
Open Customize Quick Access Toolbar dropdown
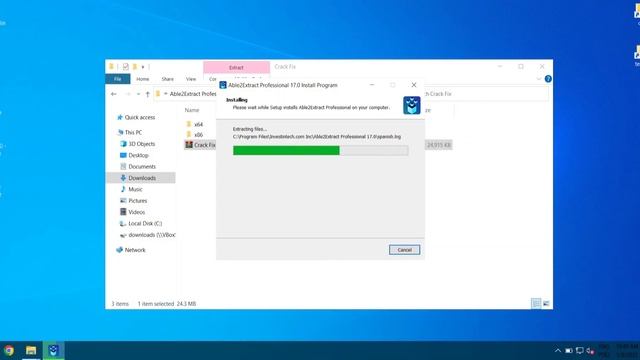[x=143, y=67]
